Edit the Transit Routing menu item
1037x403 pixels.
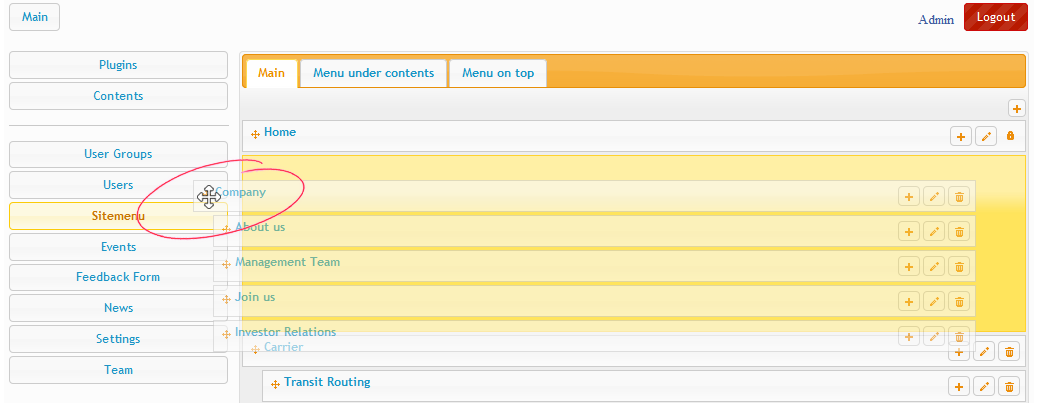[x=985, y=386]
